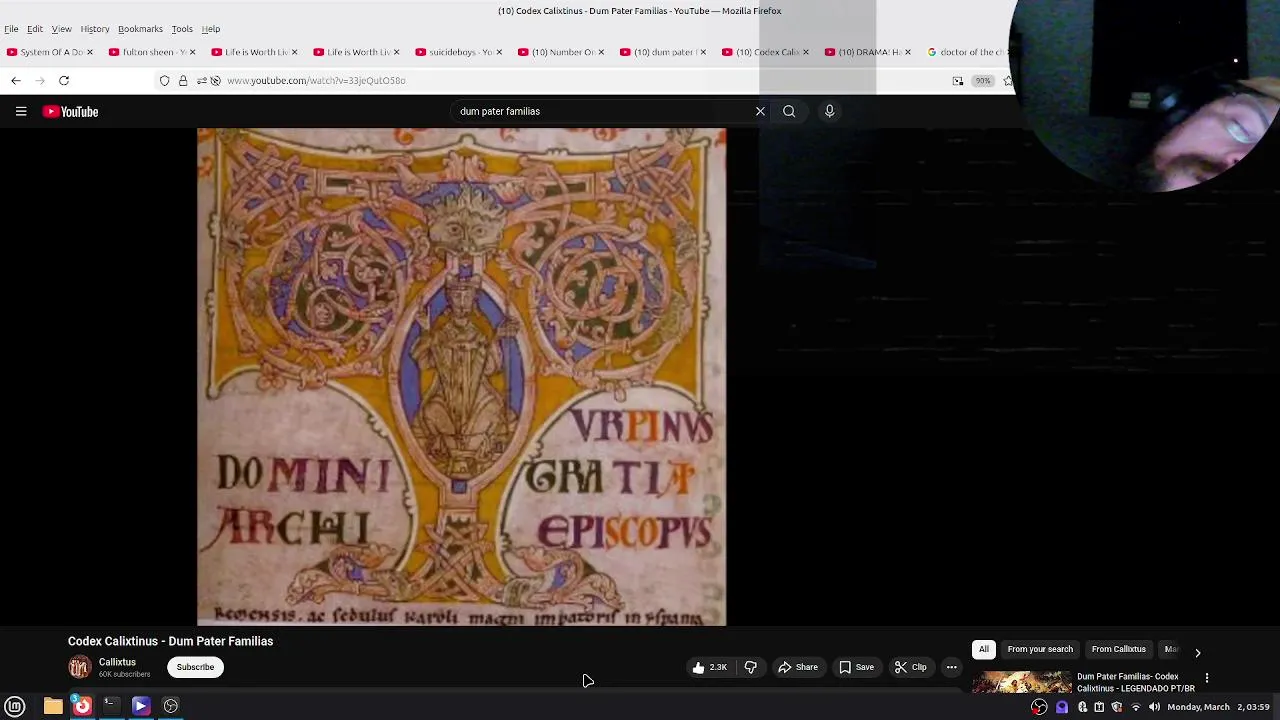The width and height of the screenshot is (1280, 720).
Task: Open the file manager folder in taskbar
Action: (x=53, y=706)
